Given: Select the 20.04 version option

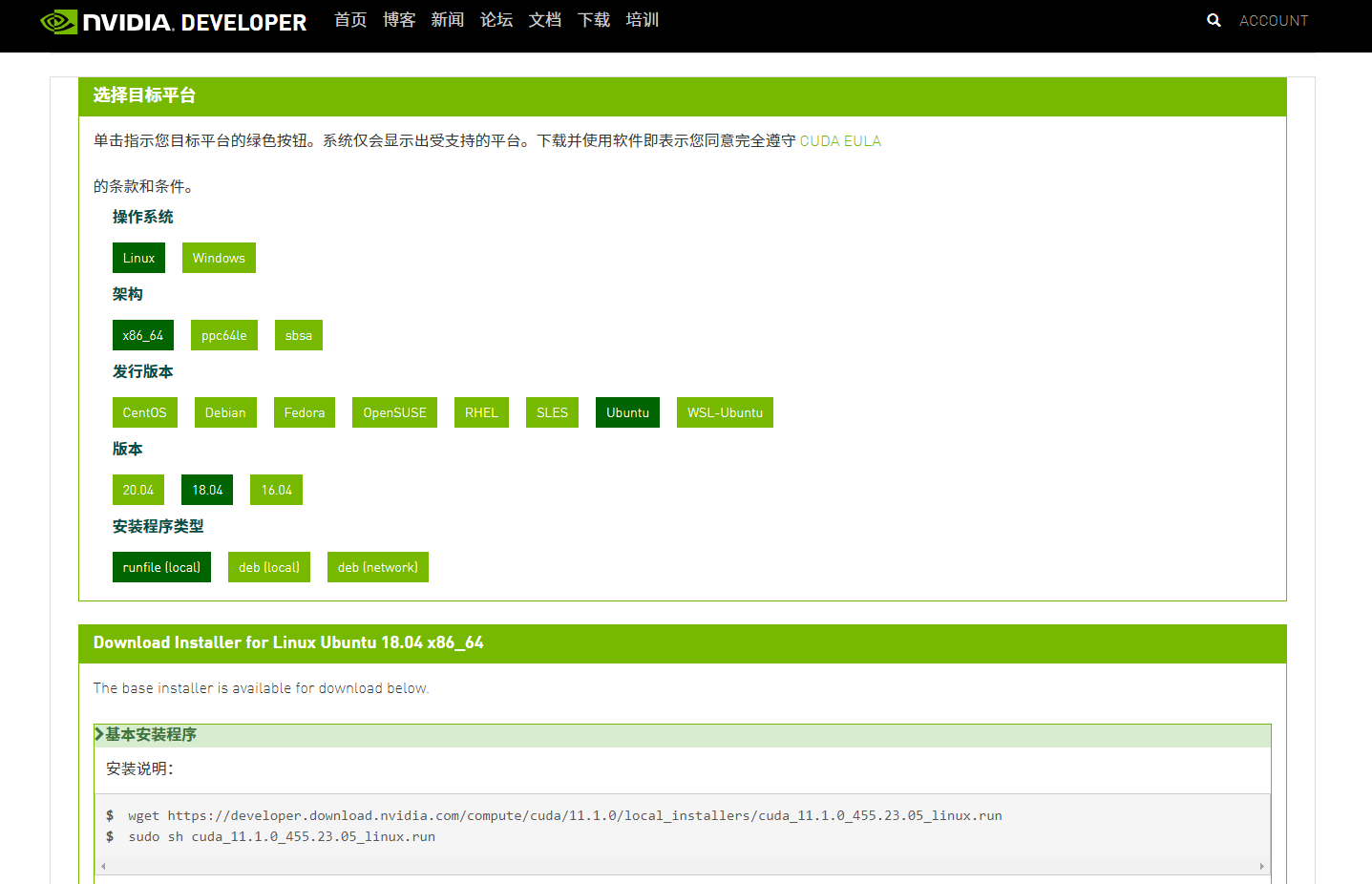Looking at the screenshot, I should point(138,490).
